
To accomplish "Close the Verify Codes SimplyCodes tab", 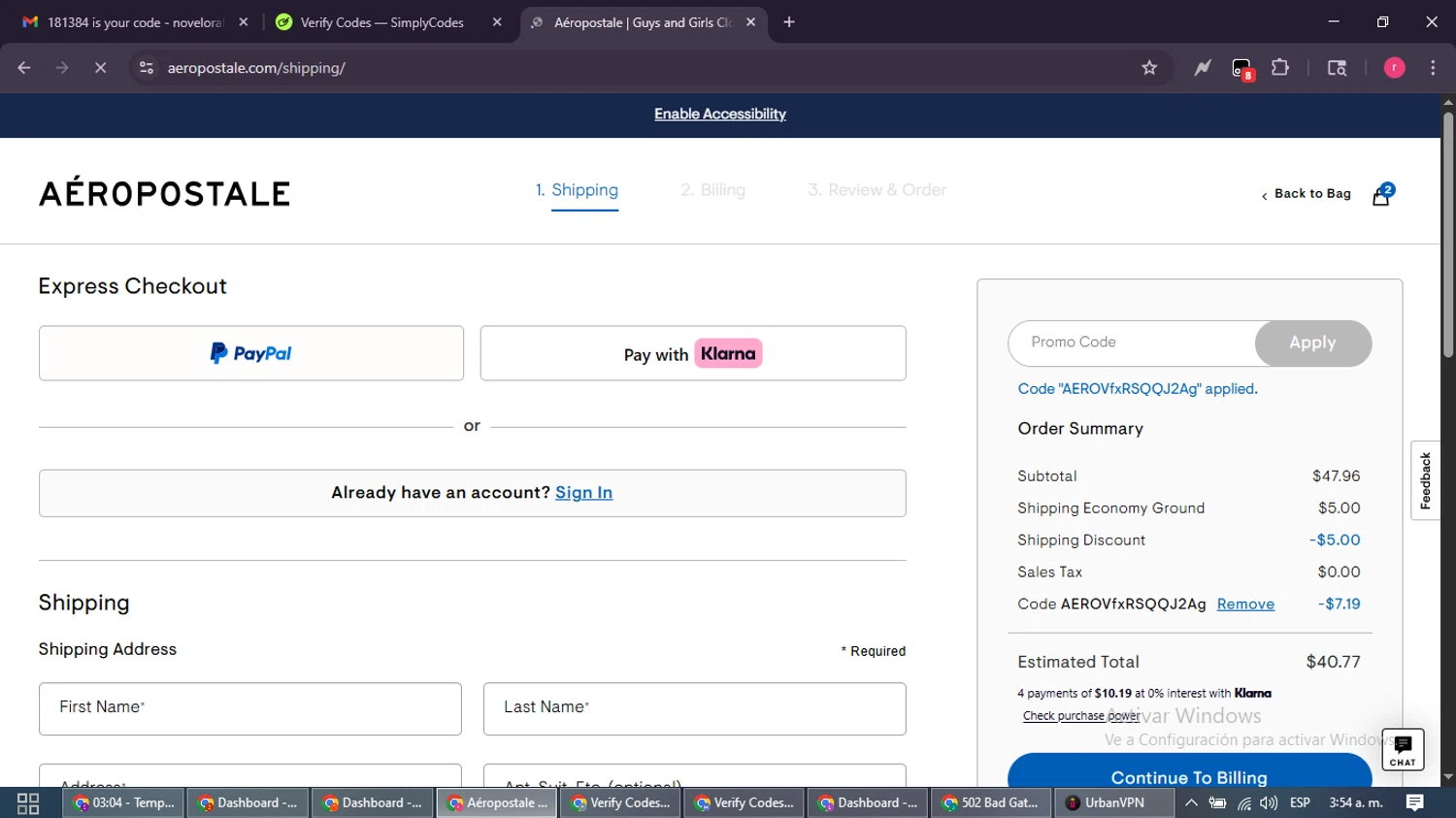I will pyautogui.click(x=497, y=22).
